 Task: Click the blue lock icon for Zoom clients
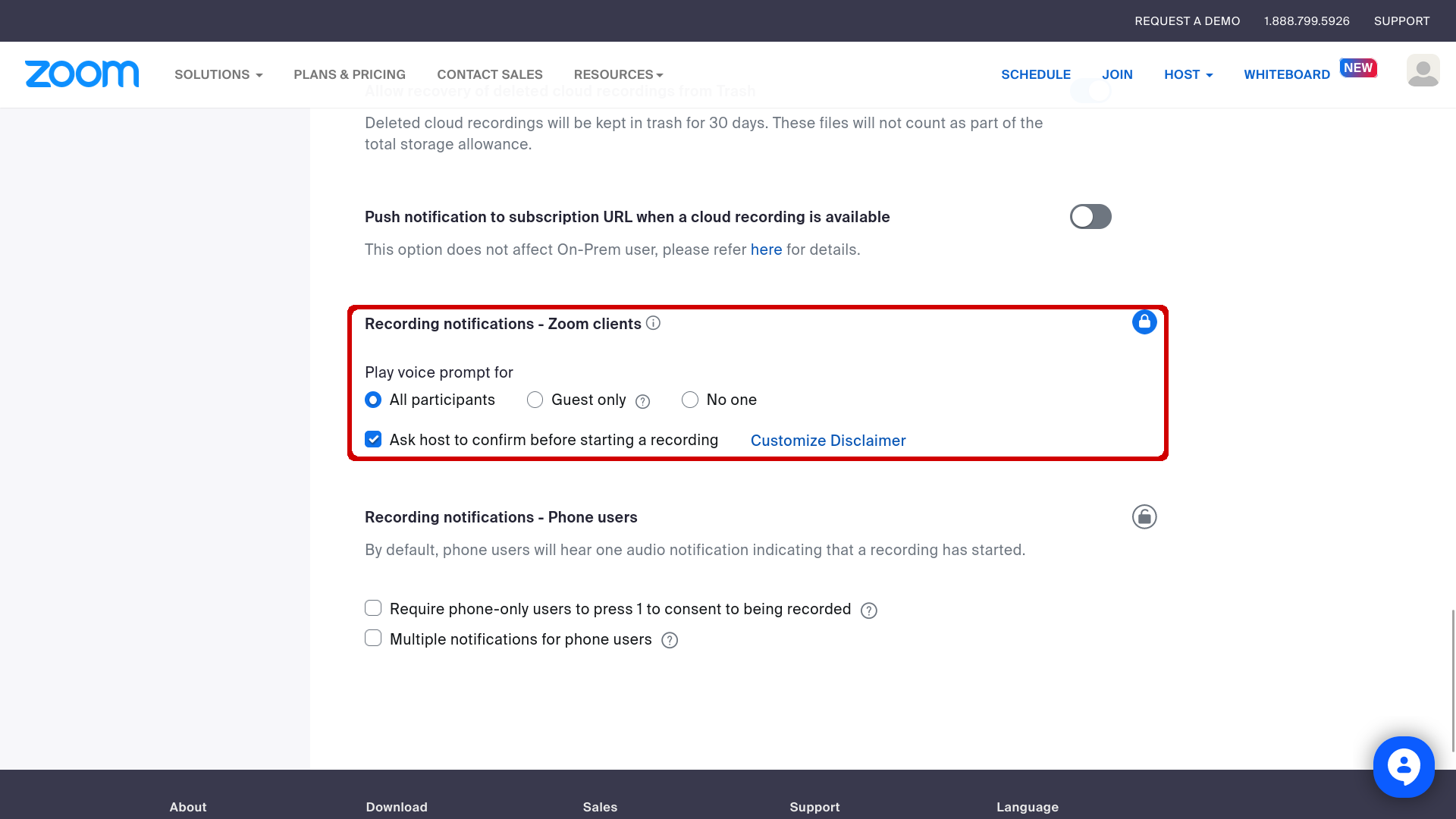(1144, 322)
